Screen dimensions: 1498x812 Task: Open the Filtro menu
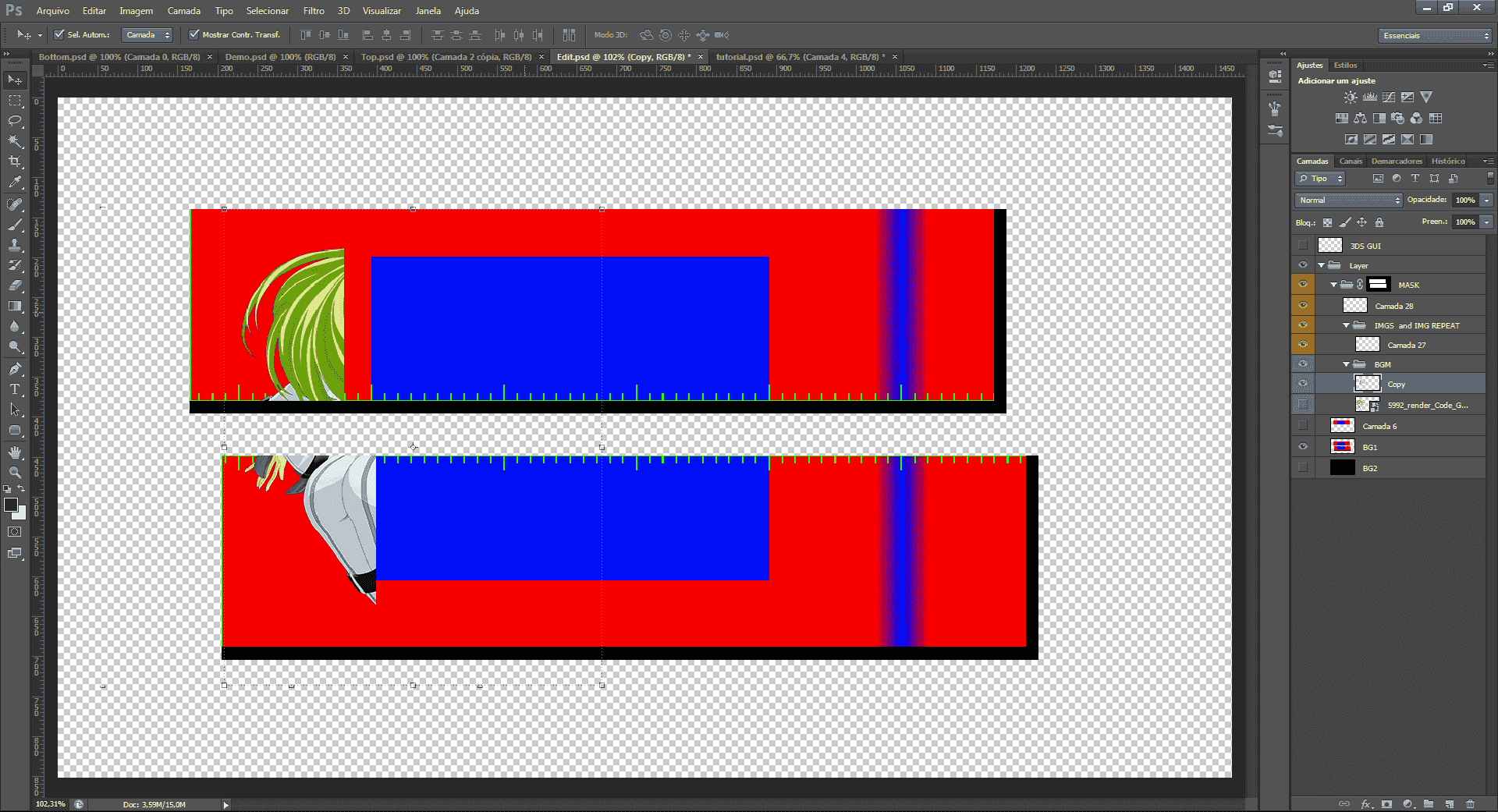tap(314, 11)
